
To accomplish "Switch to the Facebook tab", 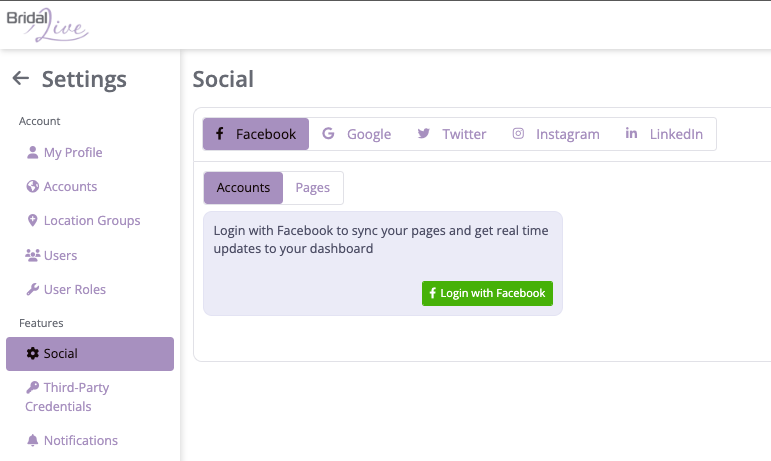I will click(x=256, y=134).
